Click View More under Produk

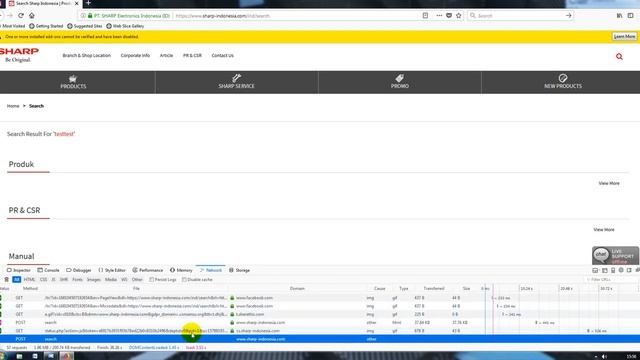(x=609, y=183)
